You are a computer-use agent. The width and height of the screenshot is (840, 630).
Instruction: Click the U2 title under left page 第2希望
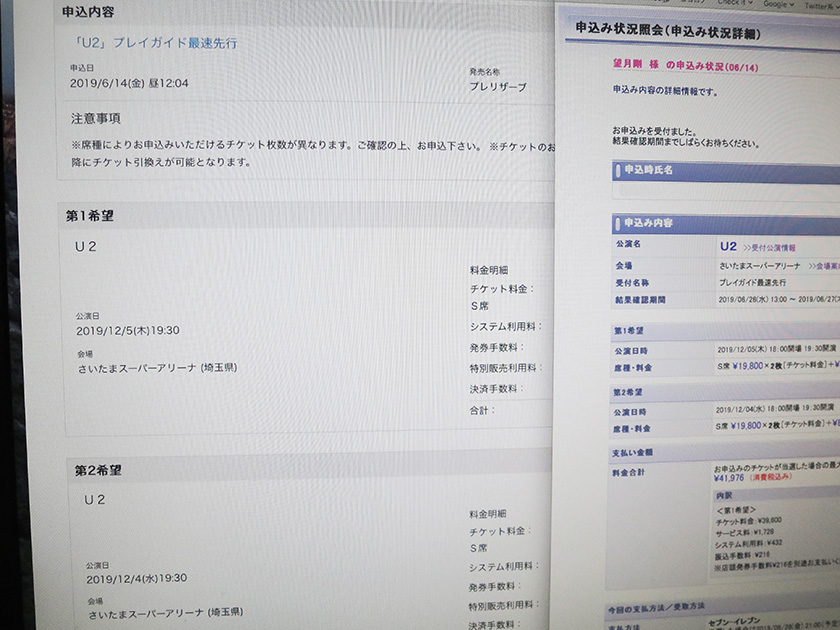click(x=95, y=500)
